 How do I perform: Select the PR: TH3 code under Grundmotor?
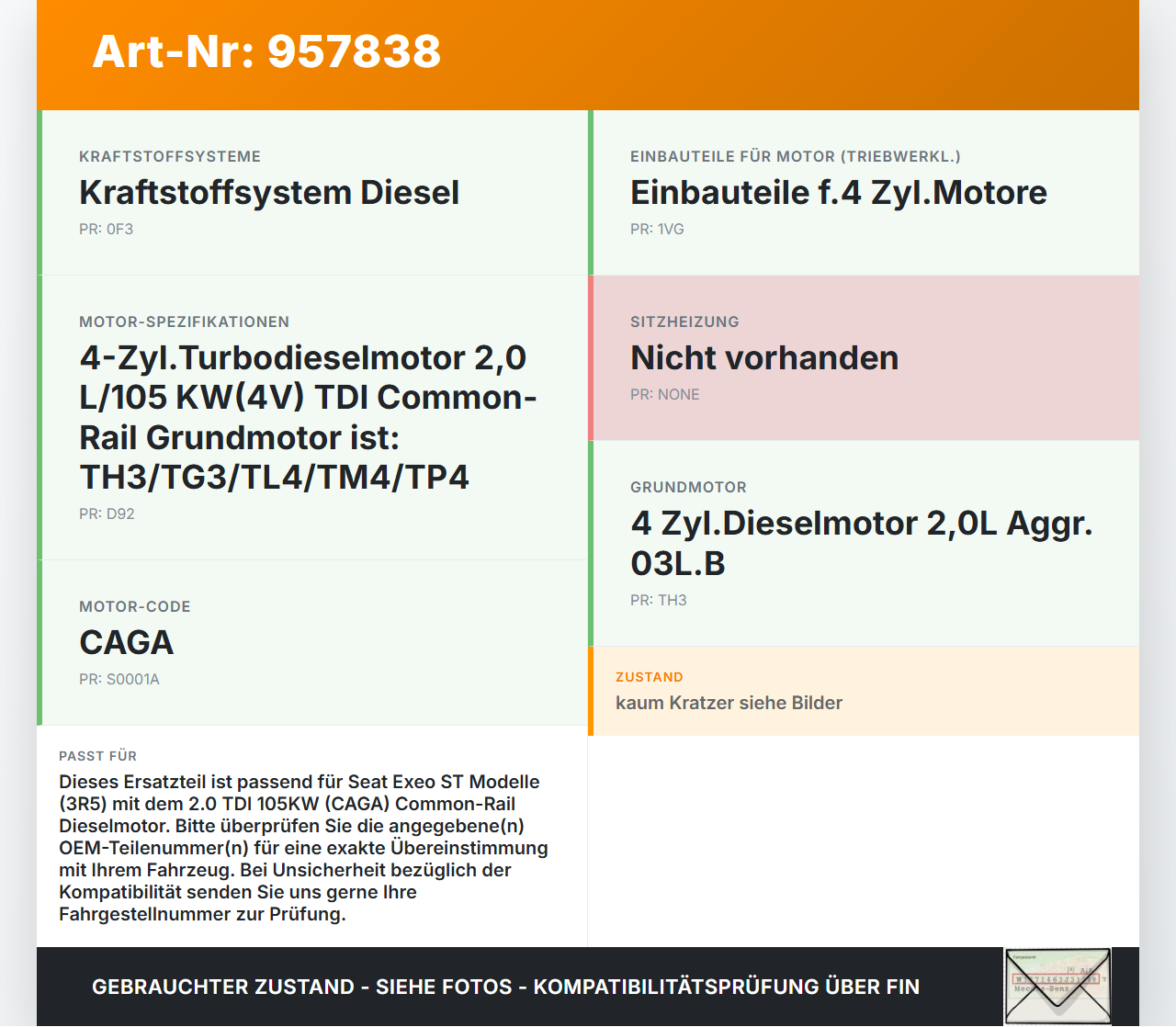click(658, 600)
